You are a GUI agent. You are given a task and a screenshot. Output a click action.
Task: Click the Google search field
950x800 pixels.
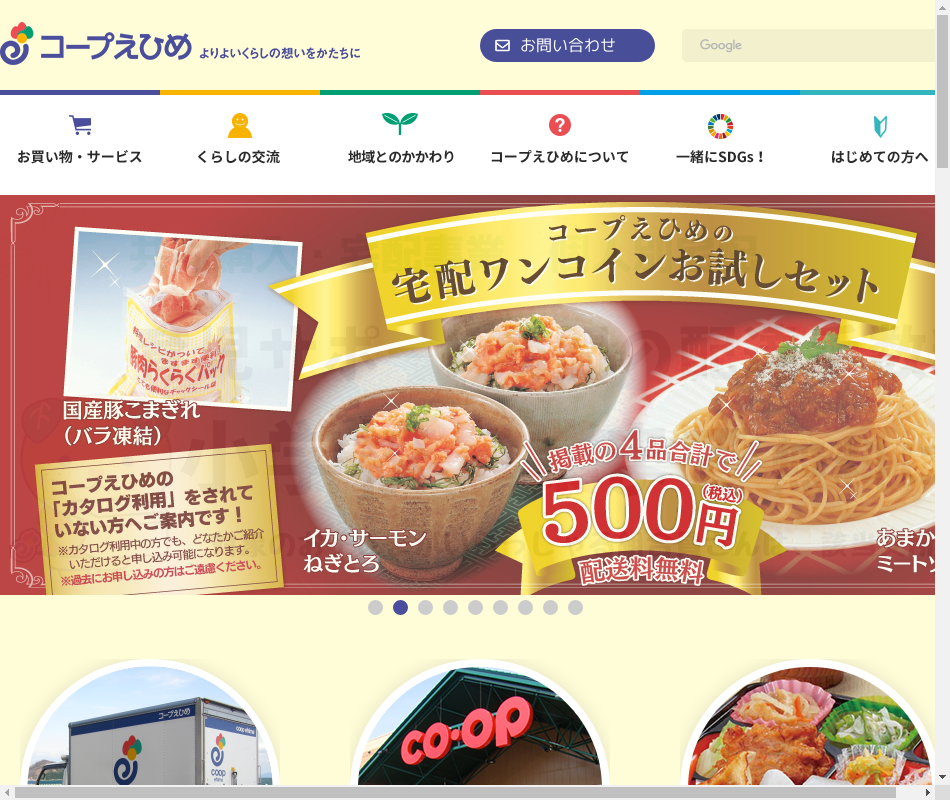coord(809,45)
